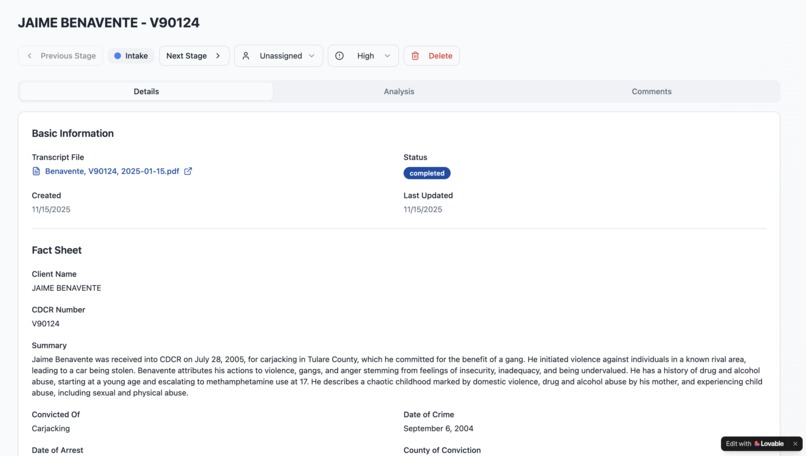Screen dimensions: 806x456
Task: Click the person icon beside Unassigned
Action: pyautogui.click(x=246, y=56)
